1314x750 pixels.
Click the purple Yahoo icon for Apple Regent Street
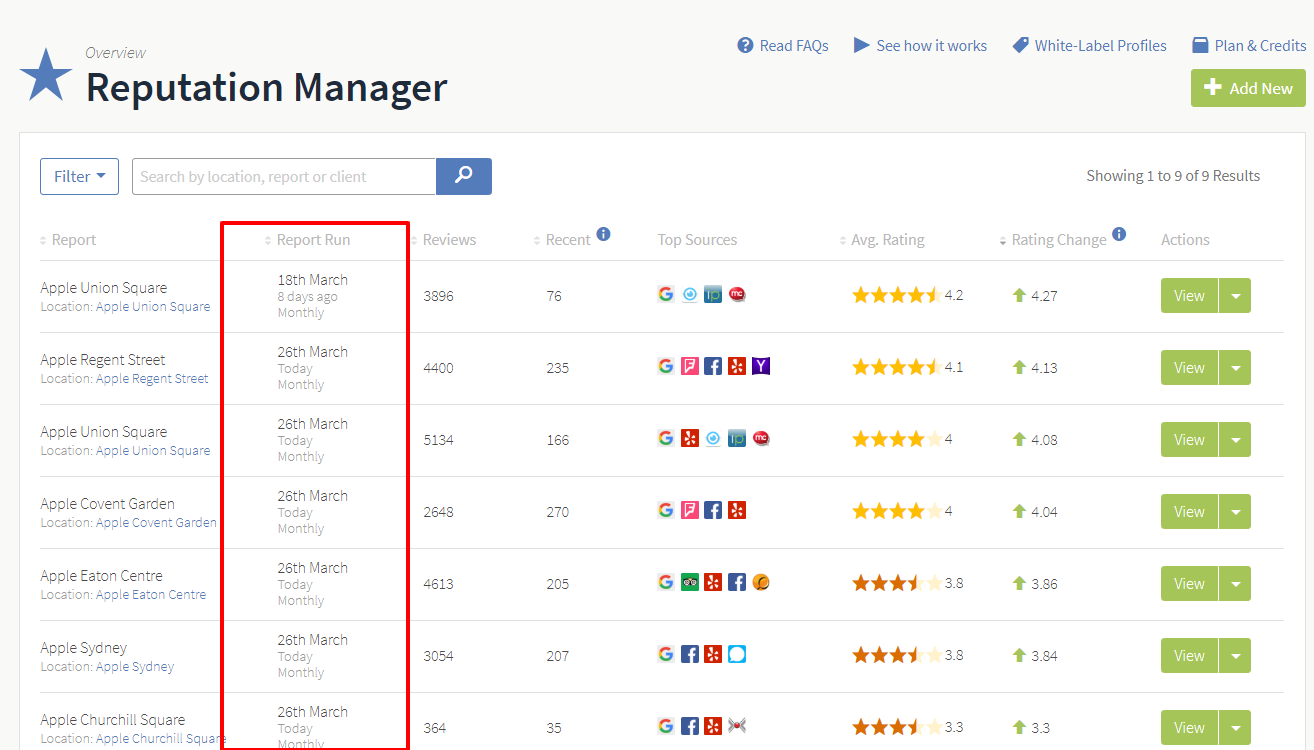click(761, 366)
